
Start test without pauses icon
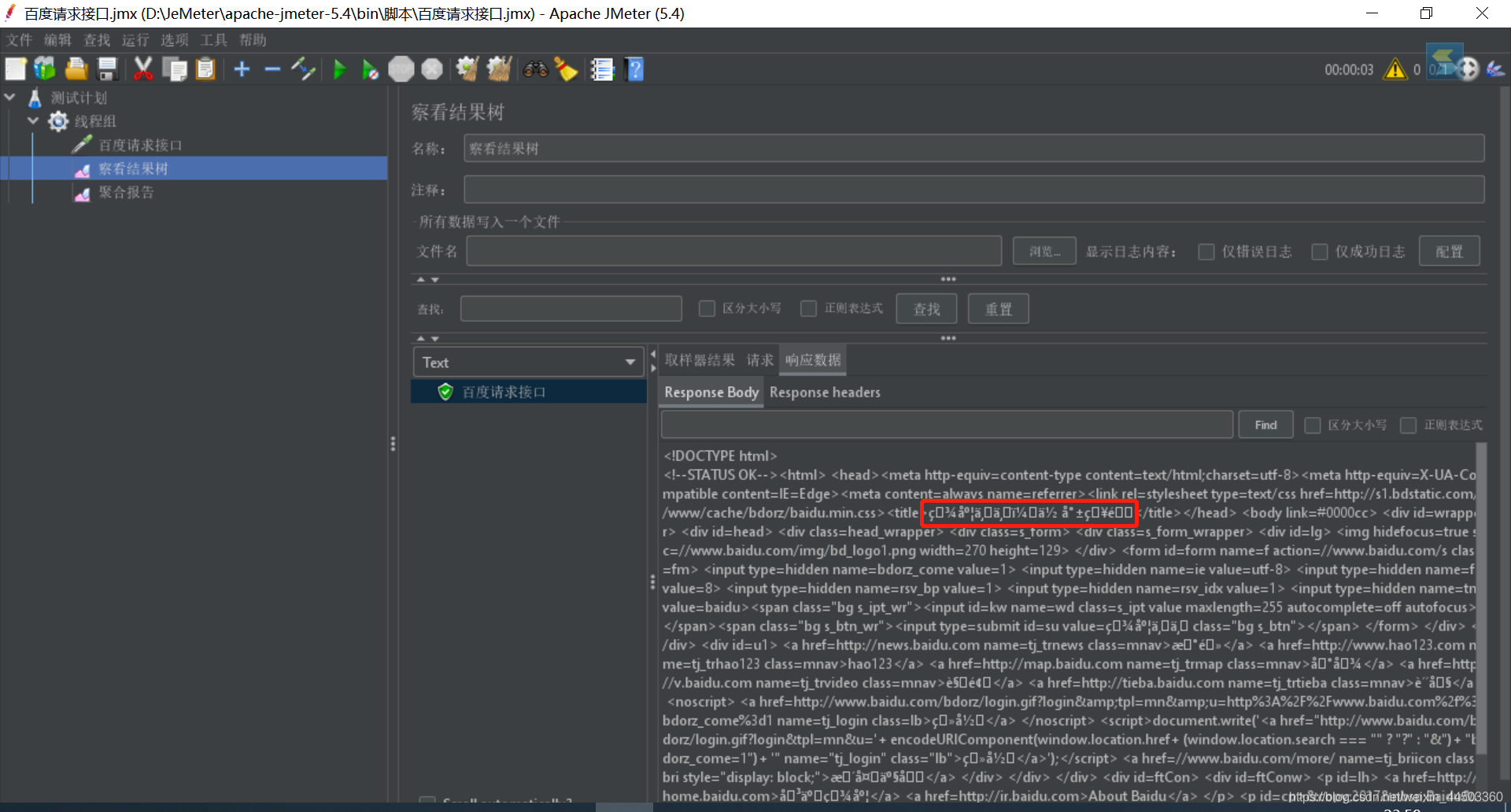[370, 69]
